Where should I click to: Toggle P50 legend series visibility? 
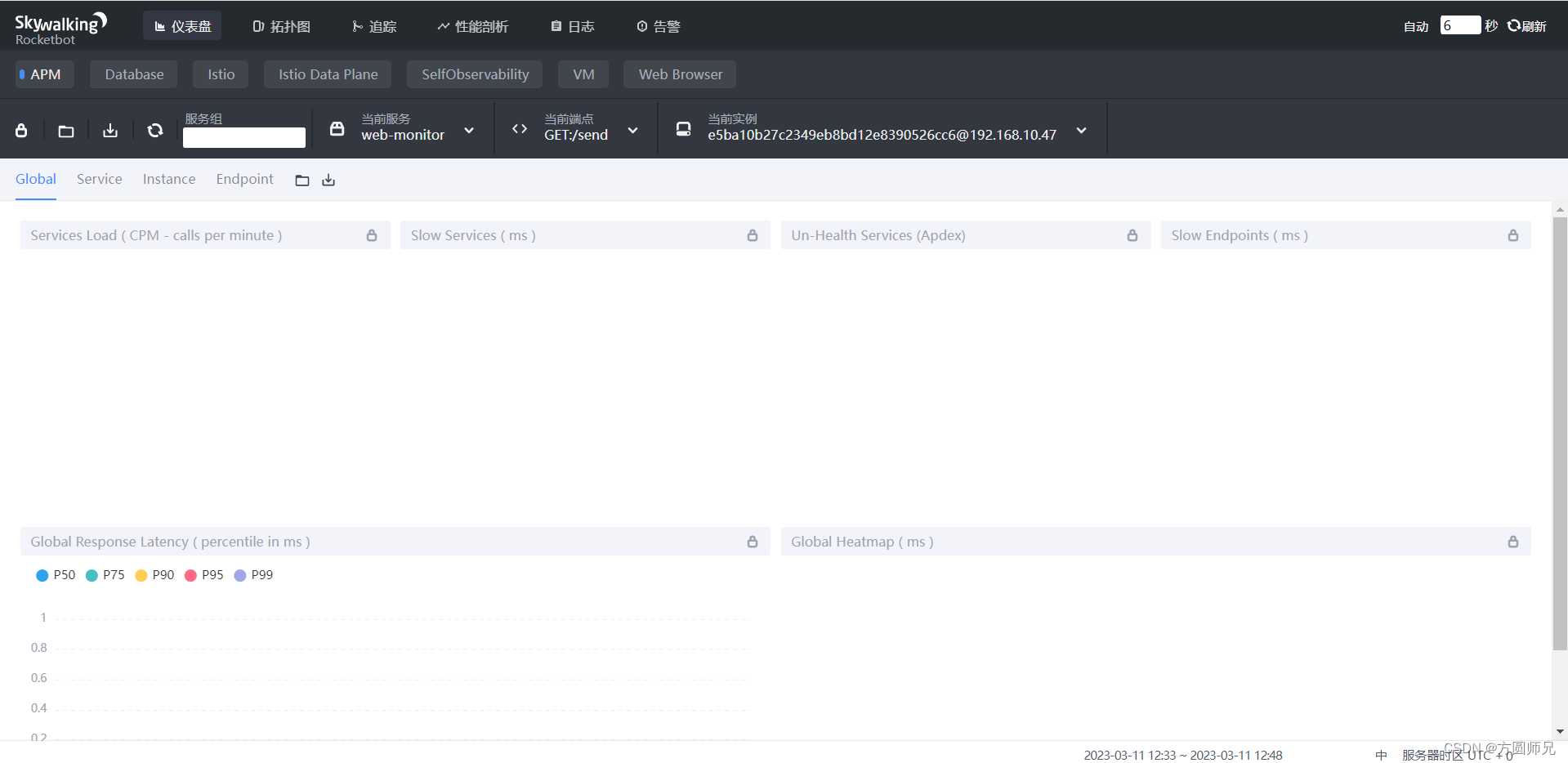click(56, 575)
